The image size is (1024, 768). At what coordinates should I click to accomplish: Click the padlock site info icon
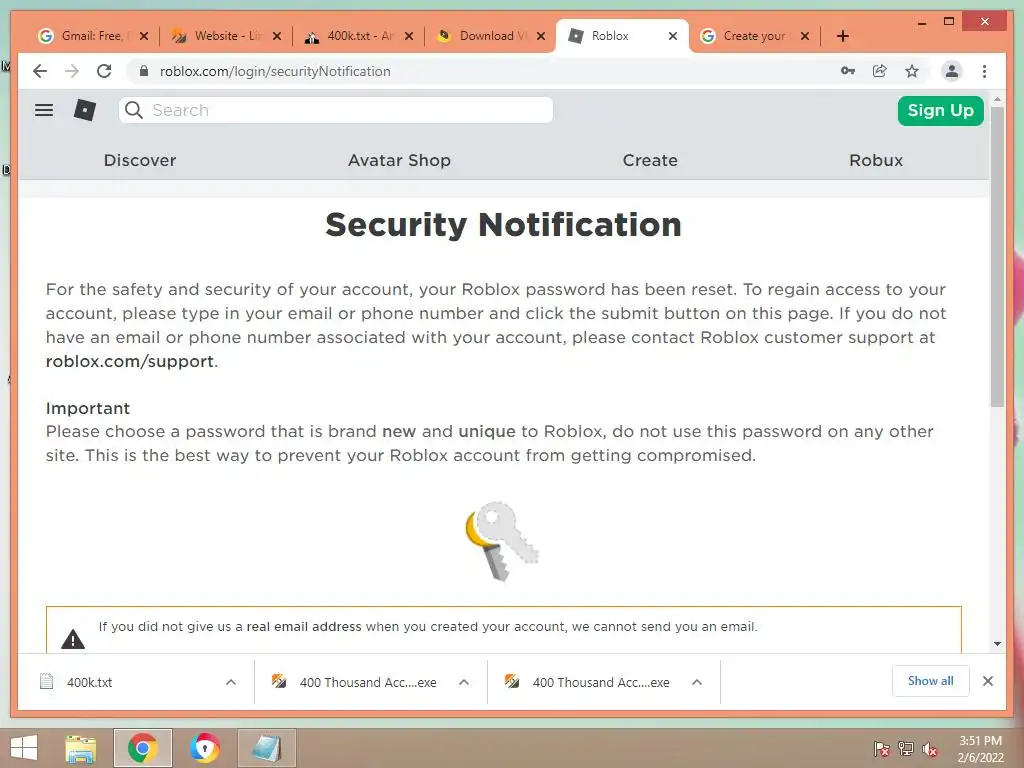tap(144, 71)
